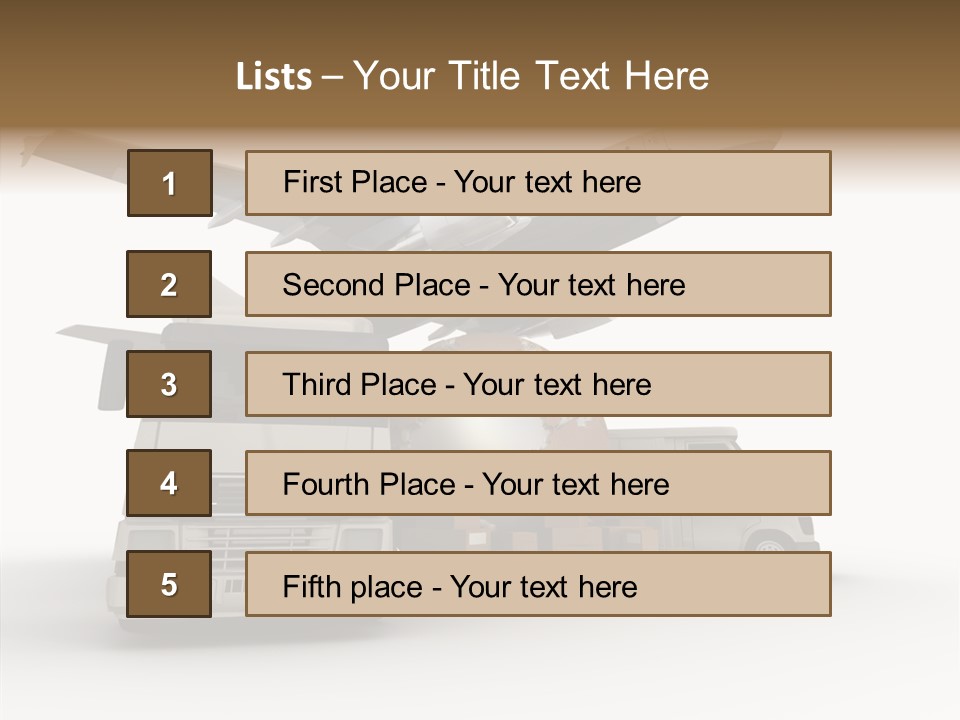
Task: Click the number 5 box
Action: click(x=170, y=584)
